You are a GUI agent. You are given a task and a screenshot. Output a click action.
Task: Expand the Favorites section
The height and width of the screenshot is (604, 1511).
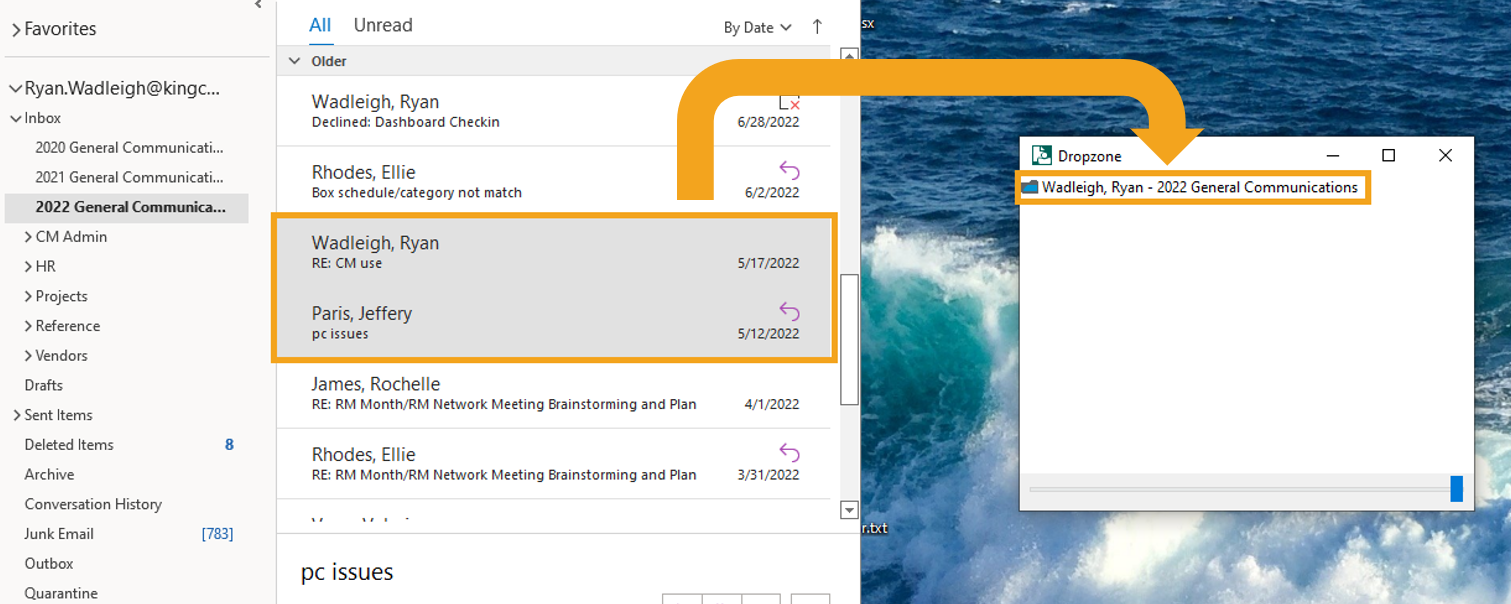click(x=16, y=30)
